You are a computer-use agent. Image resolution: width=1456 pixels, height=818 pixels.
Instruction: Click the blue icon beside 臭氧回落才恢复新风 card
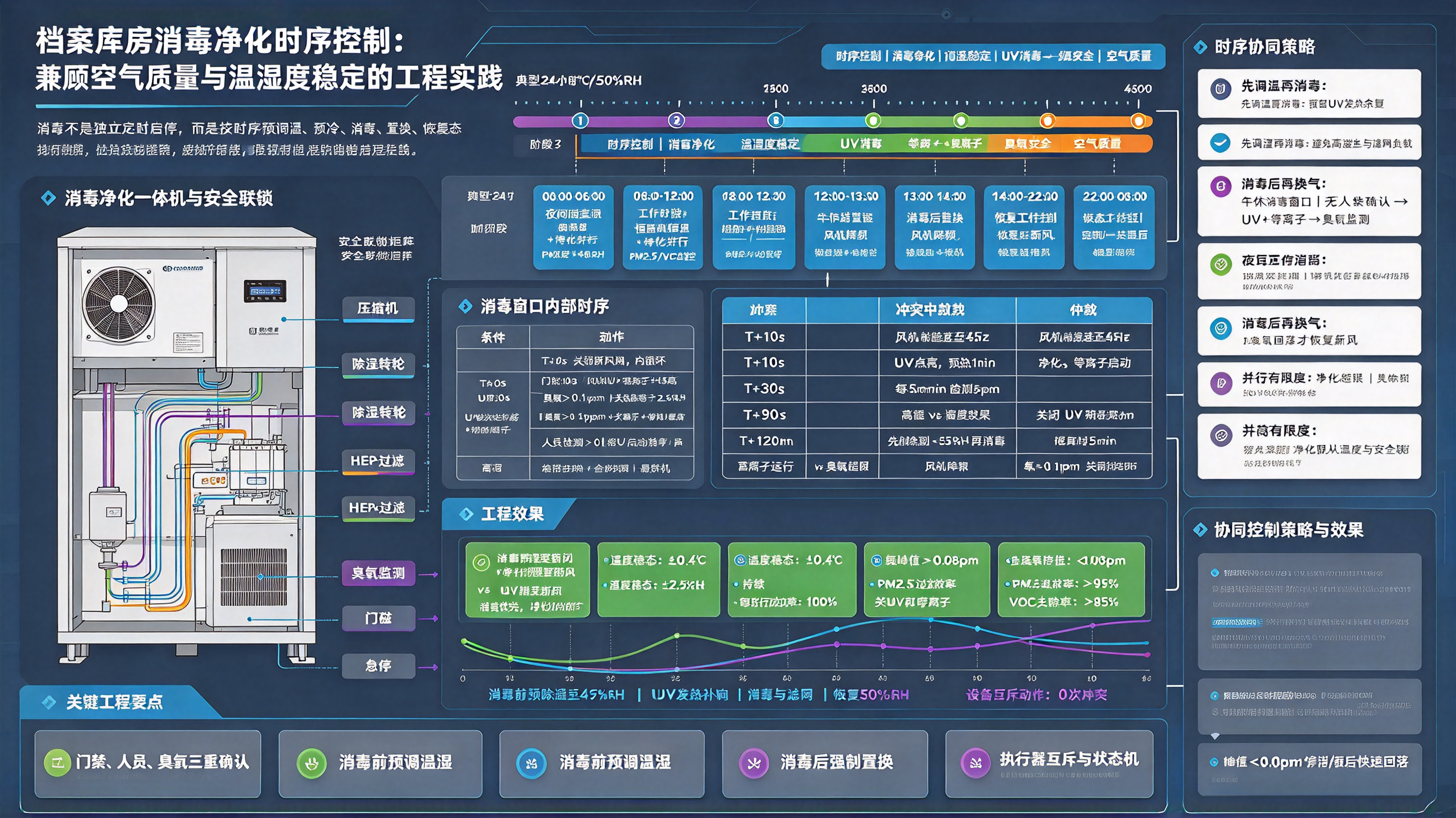[1221, 328]
